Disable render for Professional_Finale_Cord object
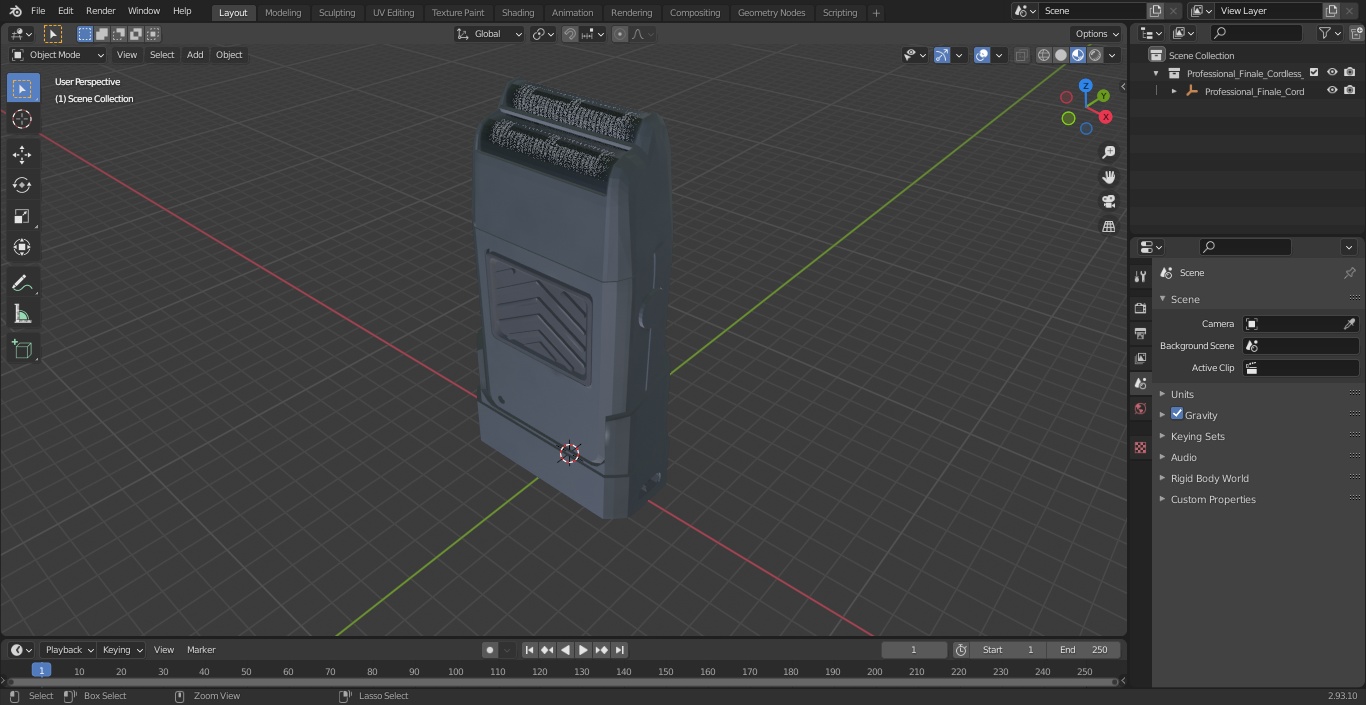Viewport: 1366px width, 705px height. [x=1350, y=91]
